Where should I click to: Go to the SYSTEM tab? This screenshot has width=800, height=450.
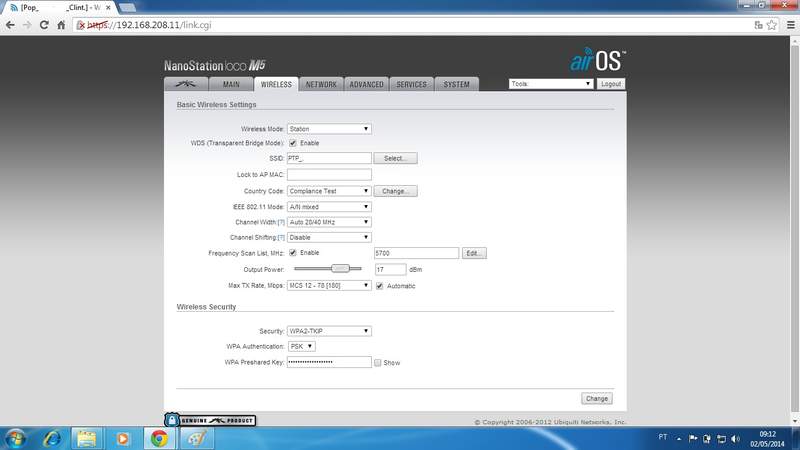click(x=456, y=84)
